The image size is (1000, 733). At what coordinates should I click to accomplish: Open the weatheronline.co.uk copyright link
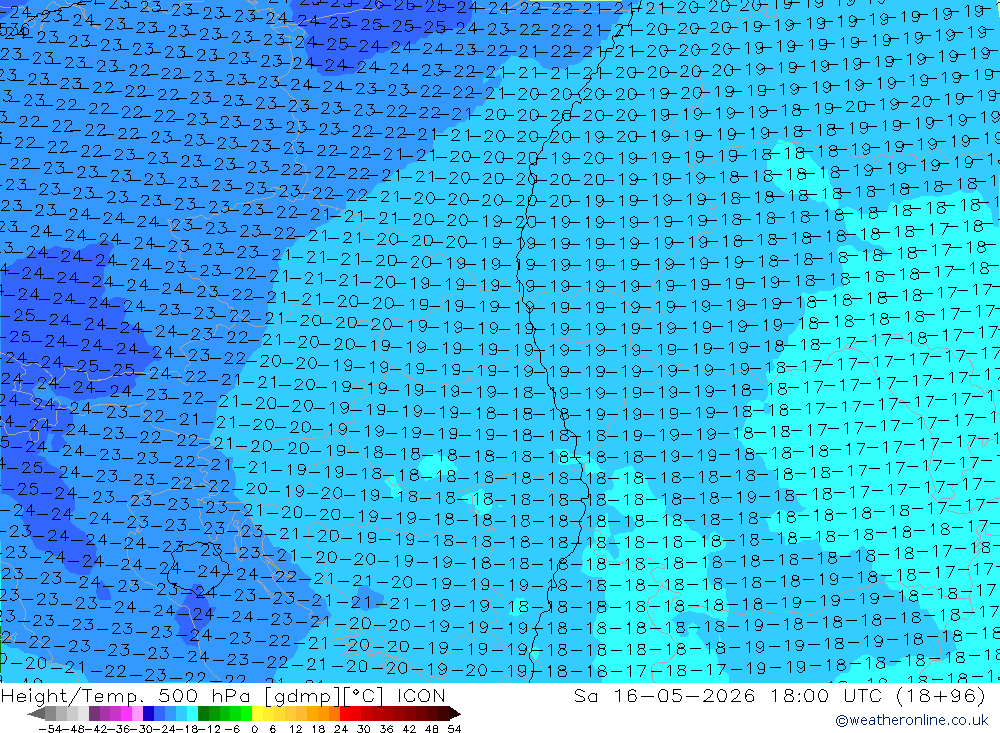pyautogui.click(x=912, y=720)
